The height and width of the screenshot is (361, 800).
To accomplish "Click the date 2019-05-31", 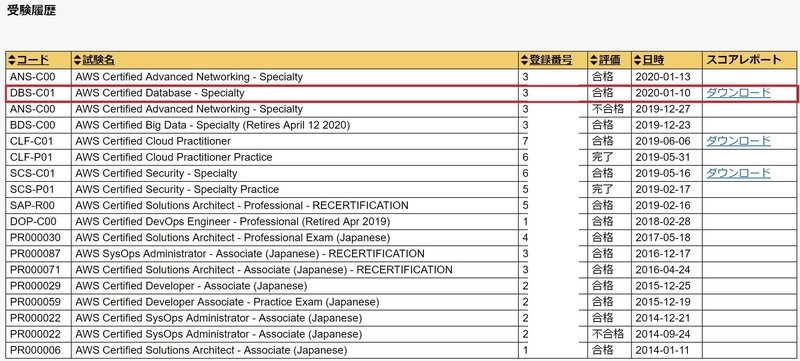I will (x=663, y=157).
